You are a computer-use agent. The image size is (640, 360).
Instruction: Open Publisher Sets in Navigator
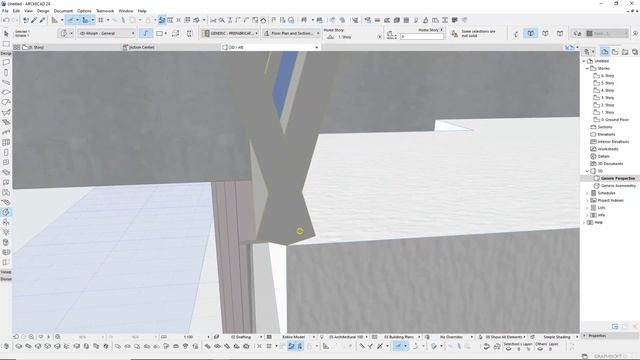(635, 52)
